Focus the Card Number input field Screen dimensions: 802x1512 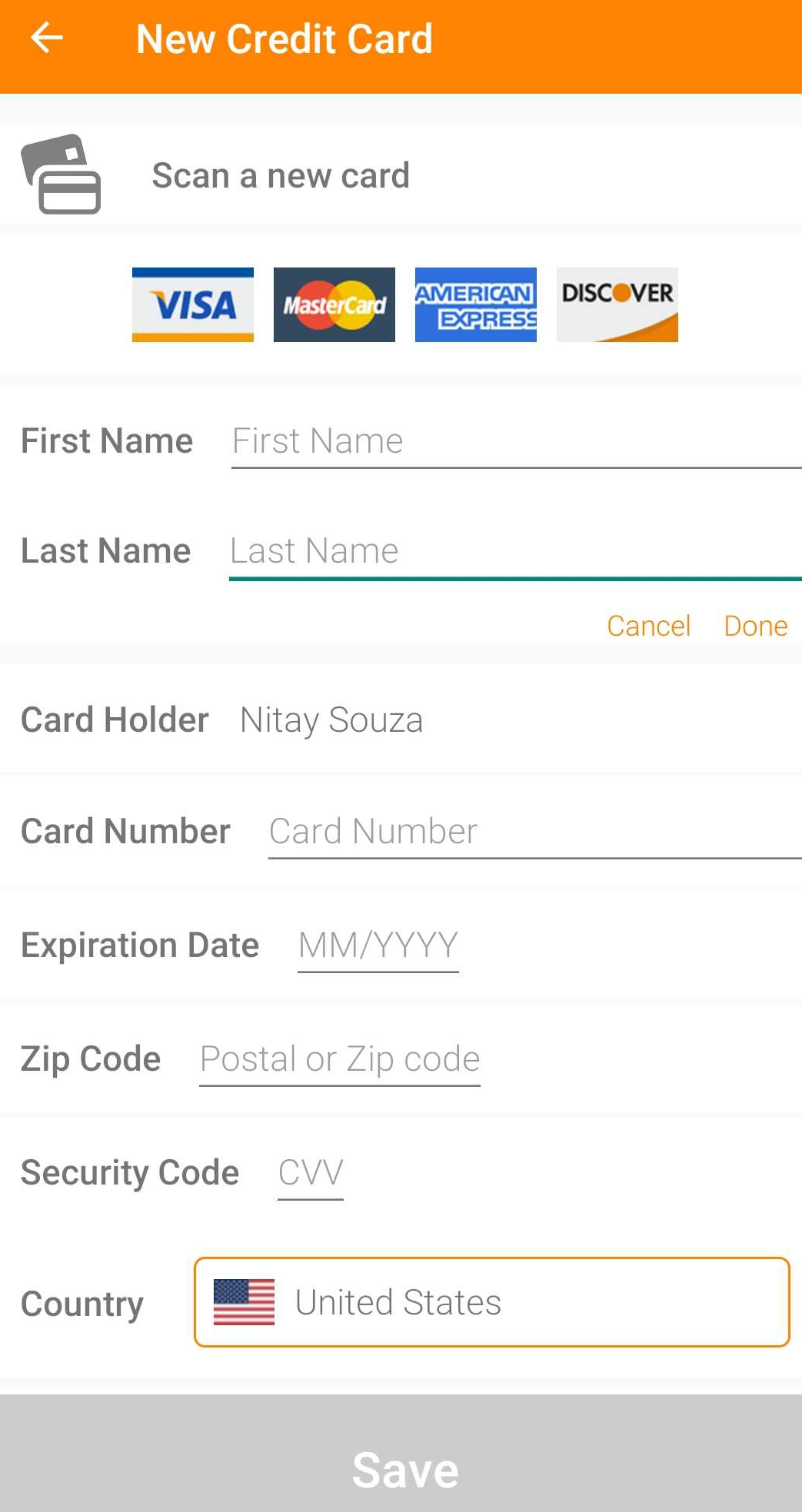point(534,832)
